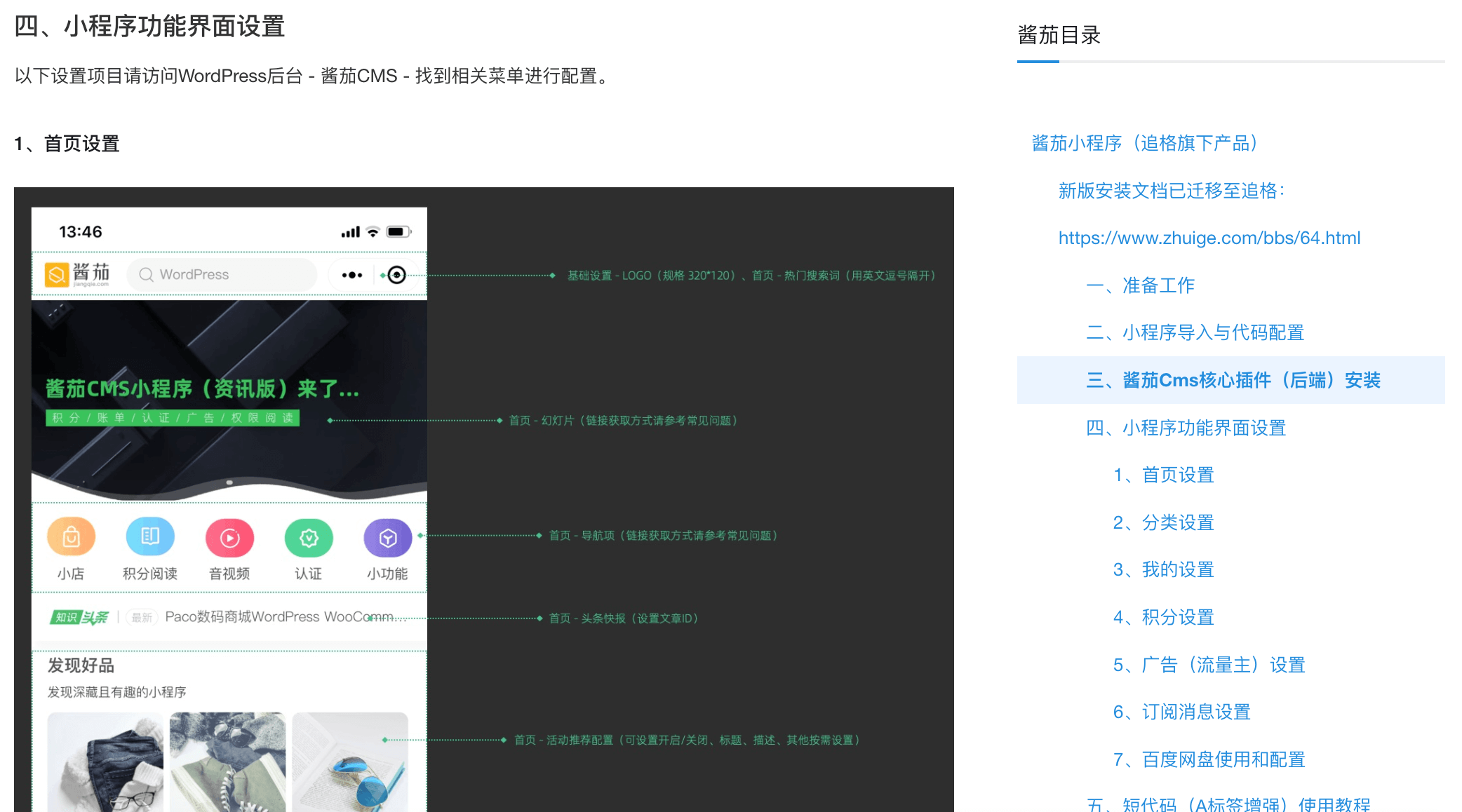Jump to 7、百度网盘使用和配置

(x=1209, y=759)
